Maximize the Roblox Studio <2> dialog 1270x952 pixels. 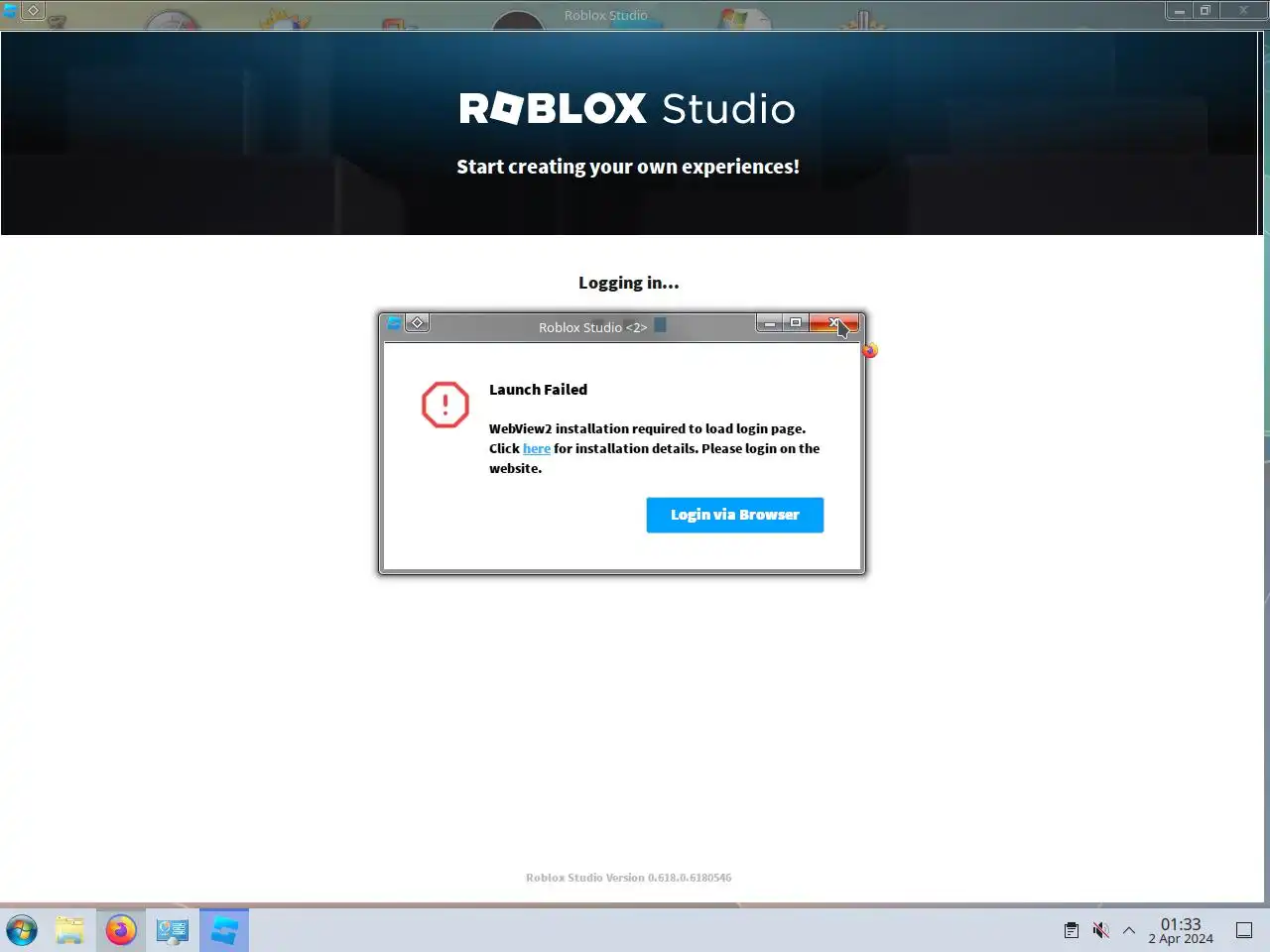tap(796, 323)
